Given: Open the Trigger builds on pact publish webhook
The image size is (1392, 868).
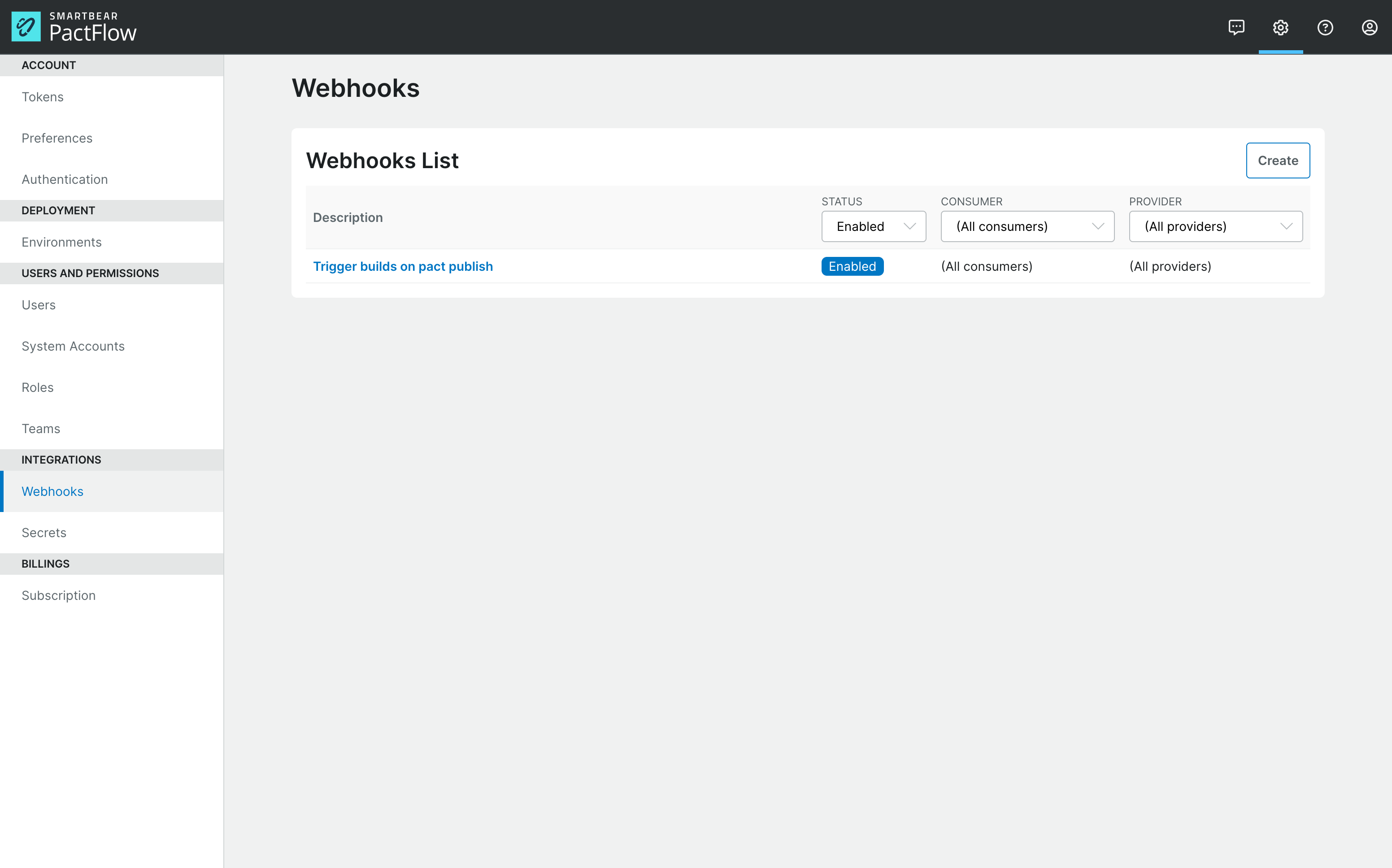Looking at the screenshot, I should pos(403,266).
